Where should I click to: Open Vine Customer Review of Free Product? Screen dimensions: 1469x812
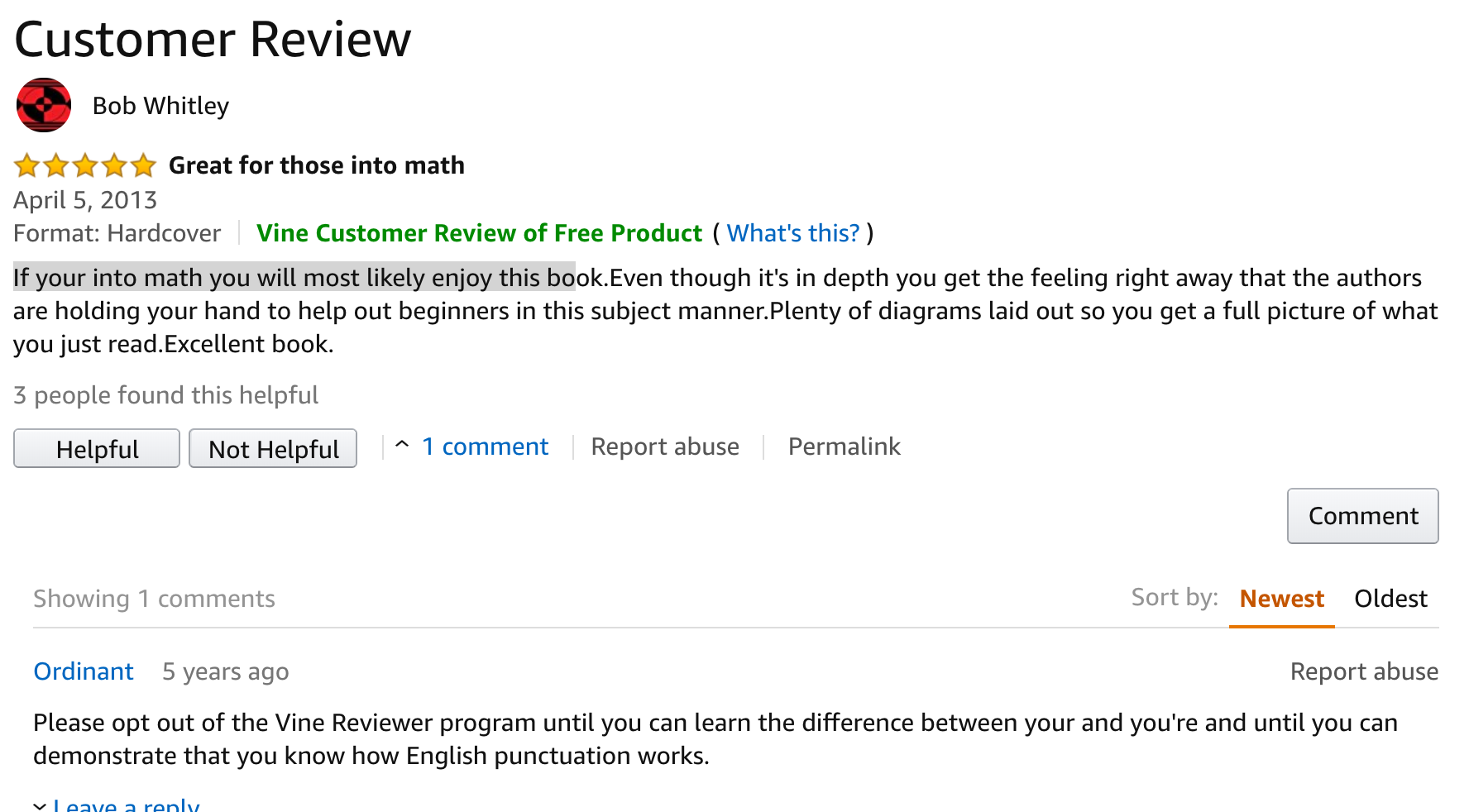click(479, 233)
